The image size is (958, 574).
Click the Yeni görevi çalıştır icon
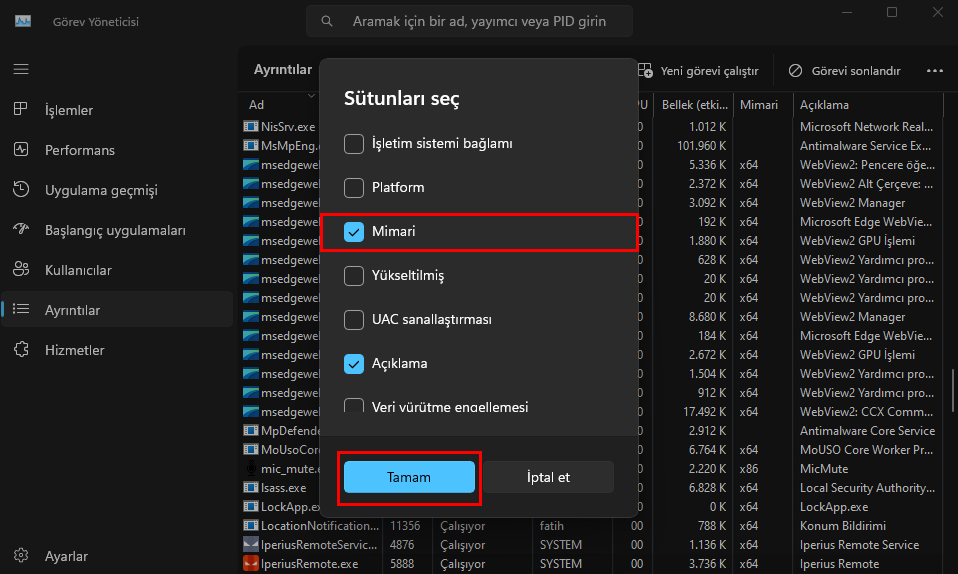[646, 70]
